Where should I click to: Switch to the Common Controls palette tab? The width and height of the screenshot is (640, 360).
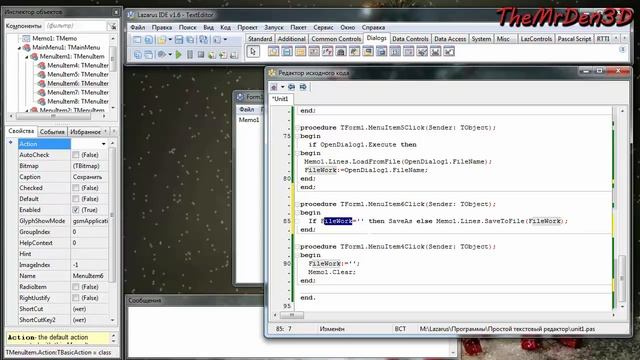[336, 39]
